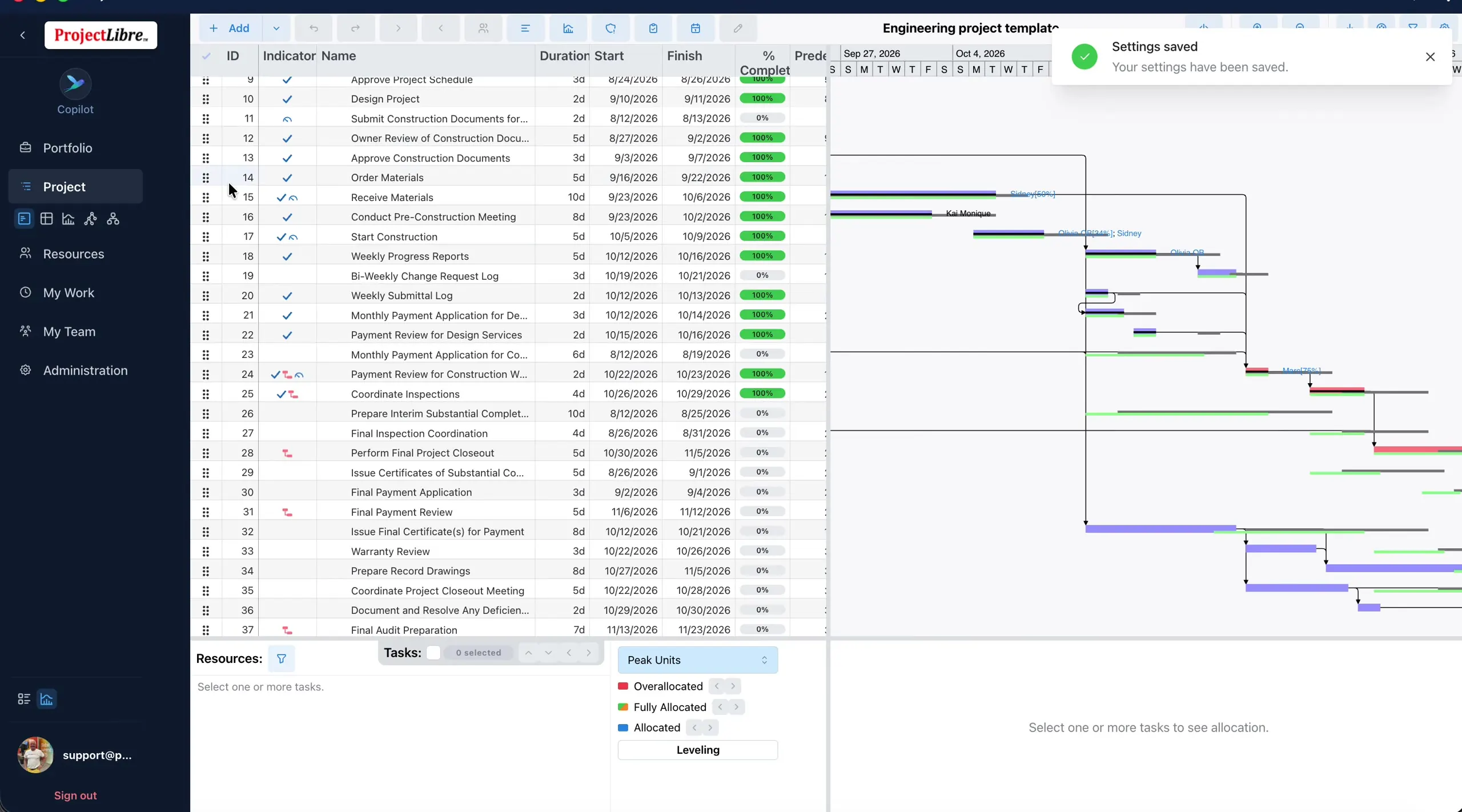The height and width of the screenshot is (812, 1462).
Task: Click the Sign out link
Action: coord(75,795)
